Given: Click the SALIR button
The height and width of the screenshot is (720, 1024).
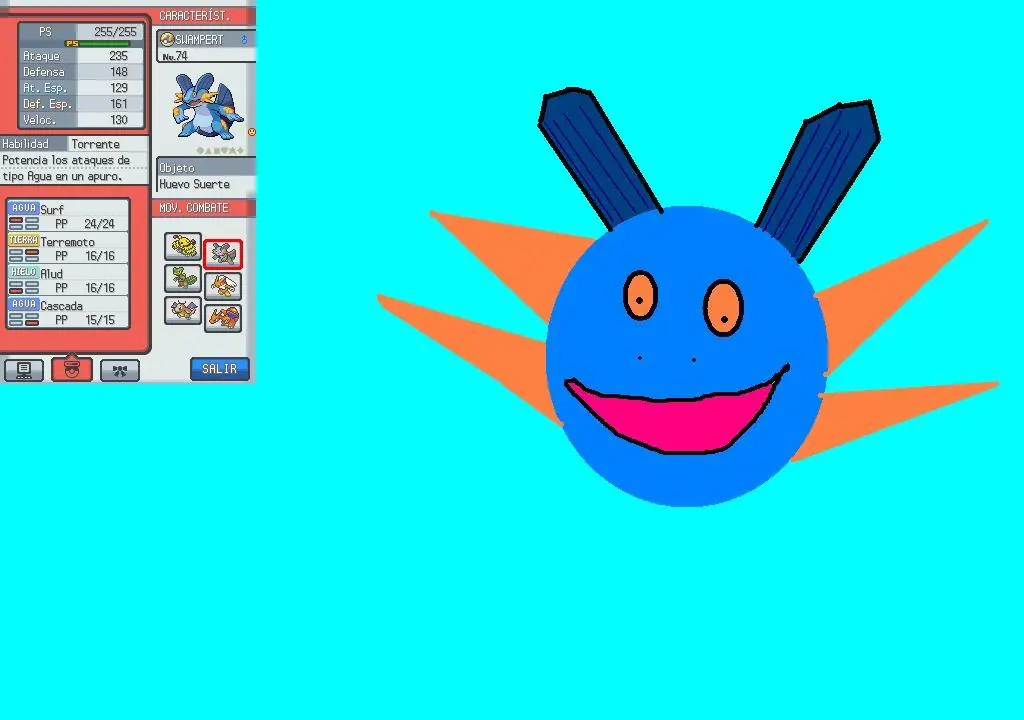Looking at the screenshot, I should 219,368.
